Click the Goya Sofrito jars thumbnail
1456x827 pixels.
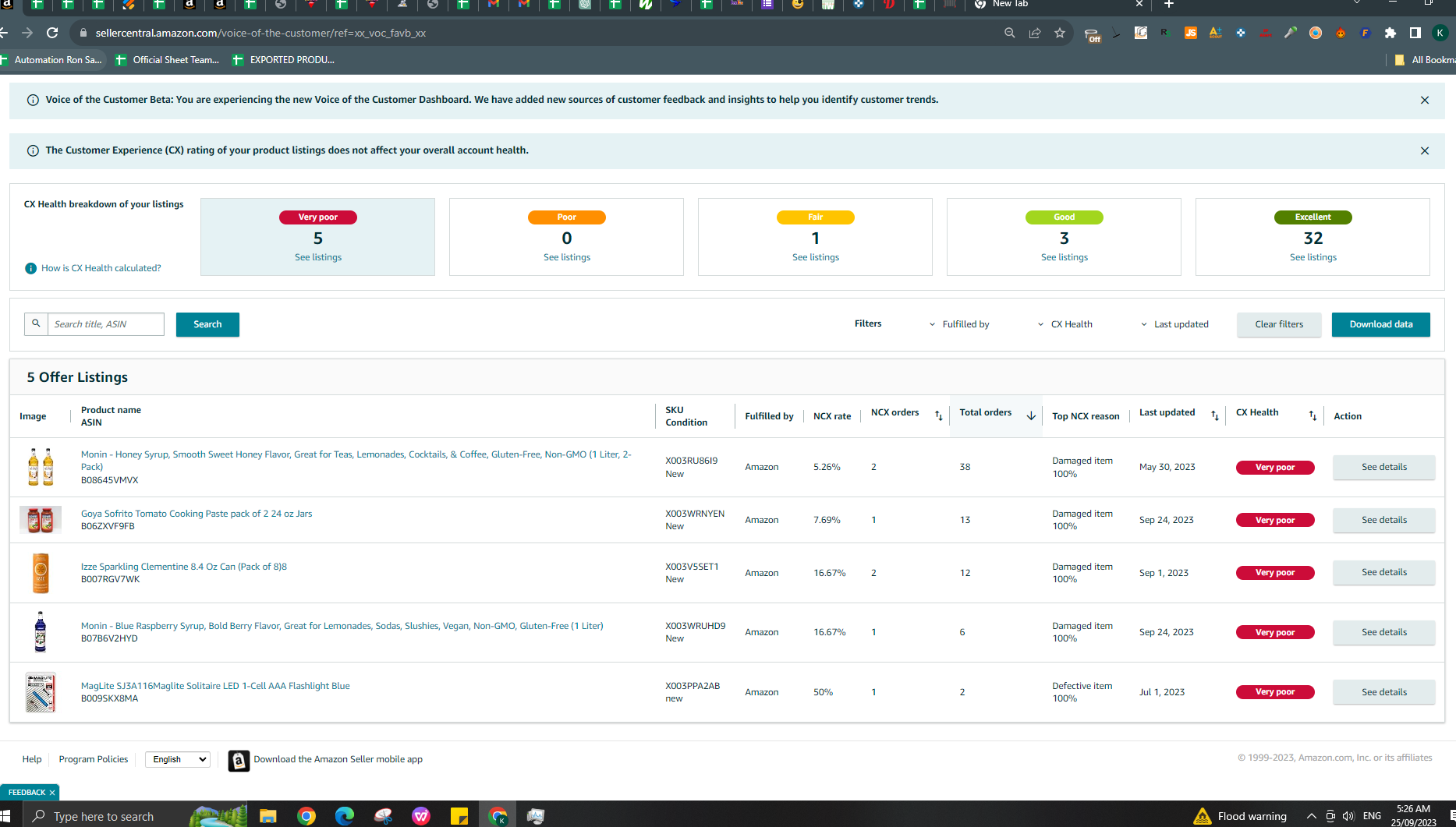pyautogui.click(x=41, y=520)
